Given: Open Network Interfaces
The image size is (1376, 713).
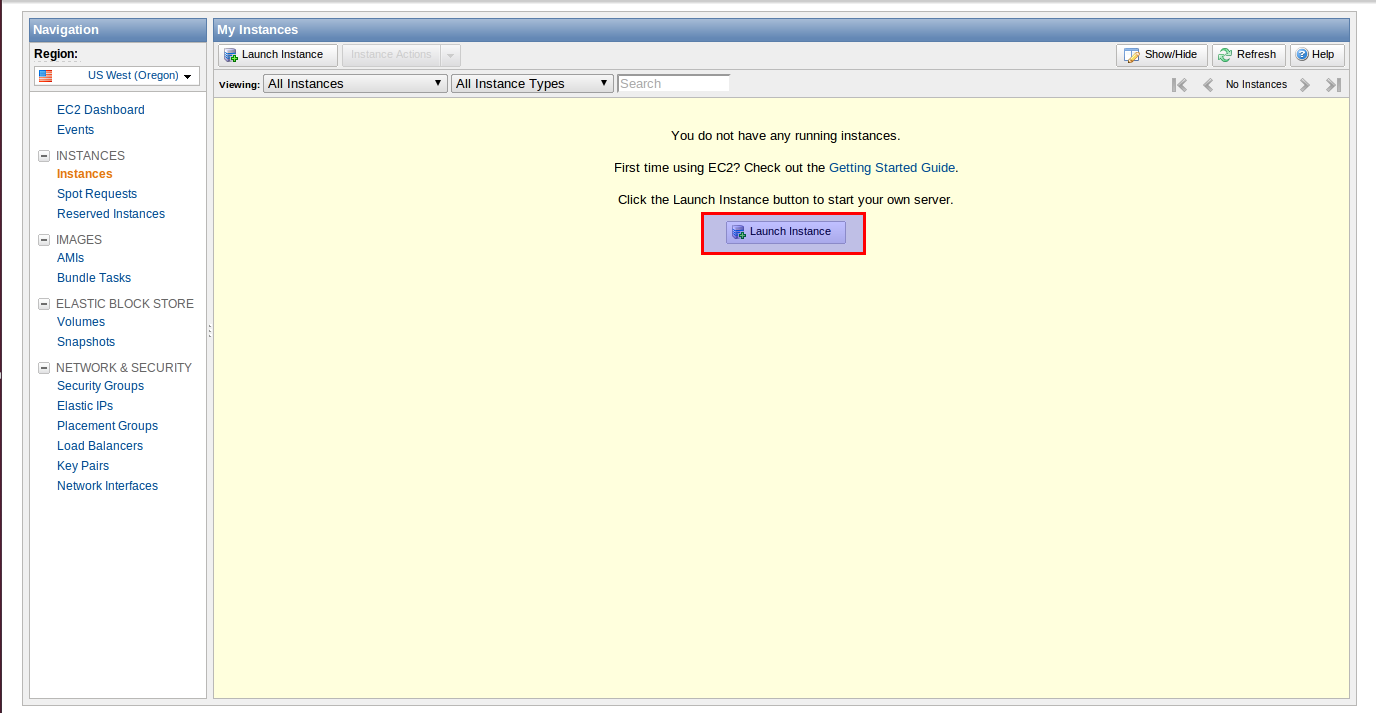Looking at the screenshot, I should [108, 486].
